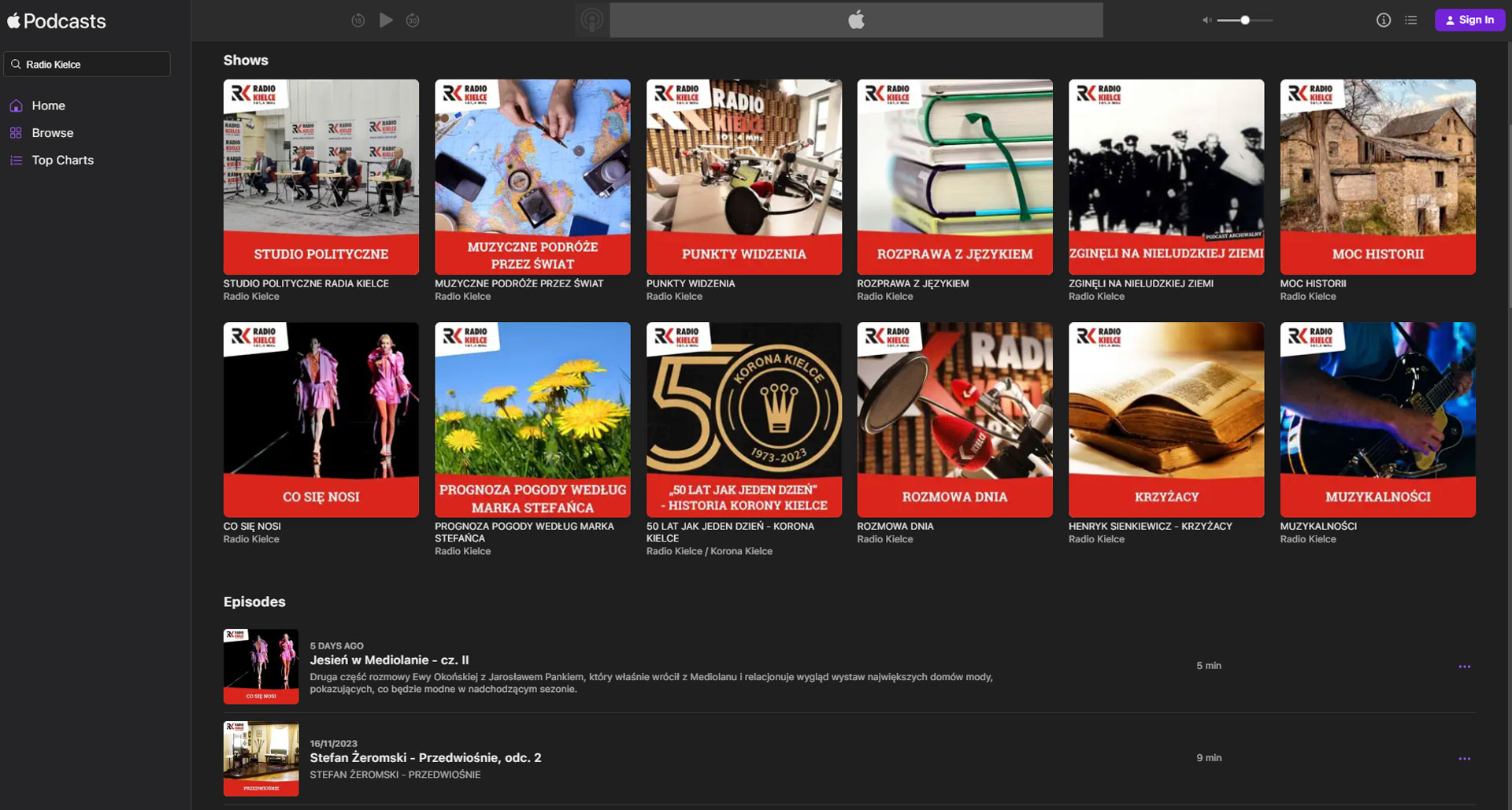Click Radio Kielce / Korona Kielce author text
Screen dimensions: 1512x810
[x=710, y=551]
